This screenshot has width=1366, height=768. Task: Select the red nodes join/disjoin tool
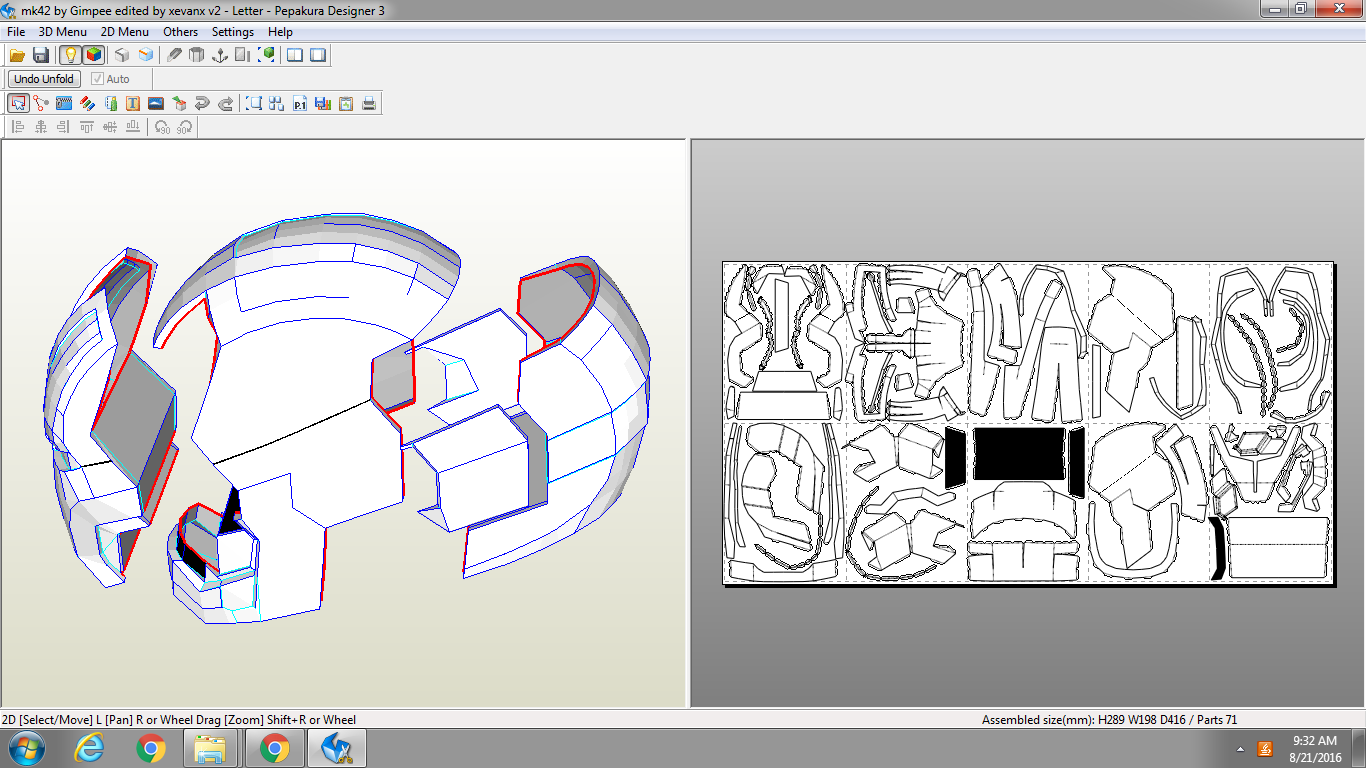[x=41, y=103]
